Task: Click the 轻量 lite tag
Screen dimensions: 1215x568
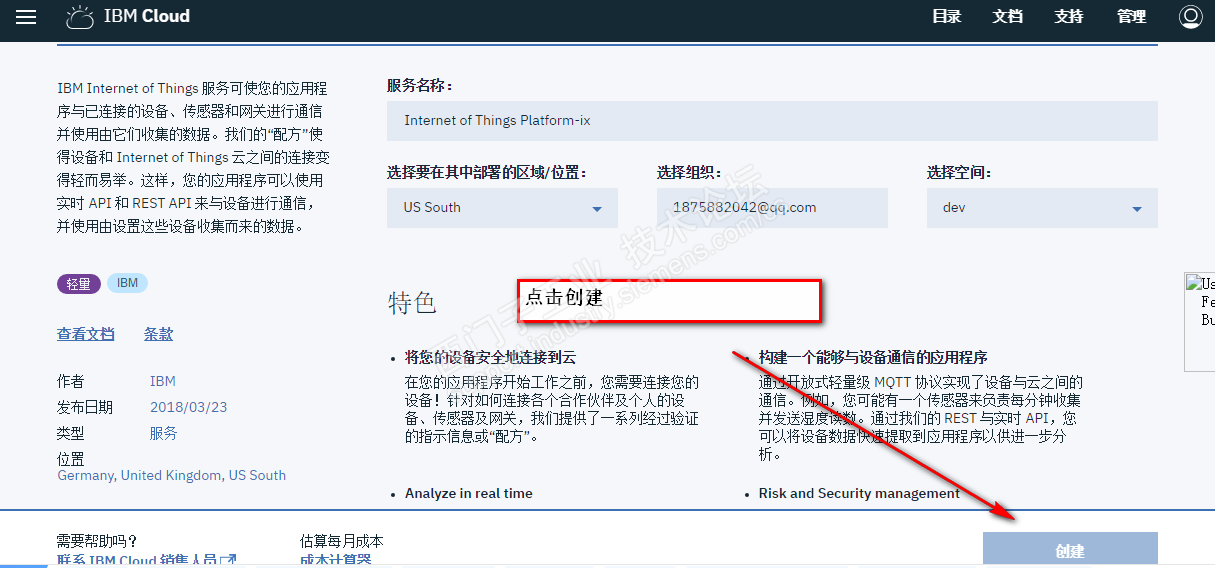Action: pos(79,283)
